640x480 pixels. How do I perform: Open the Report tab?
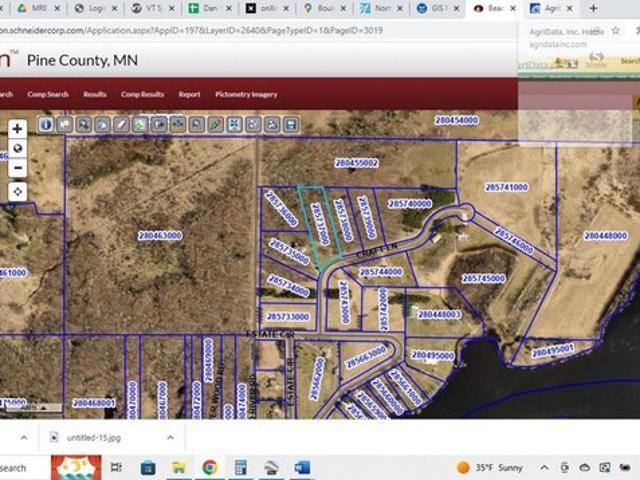[x=189, y=94]
